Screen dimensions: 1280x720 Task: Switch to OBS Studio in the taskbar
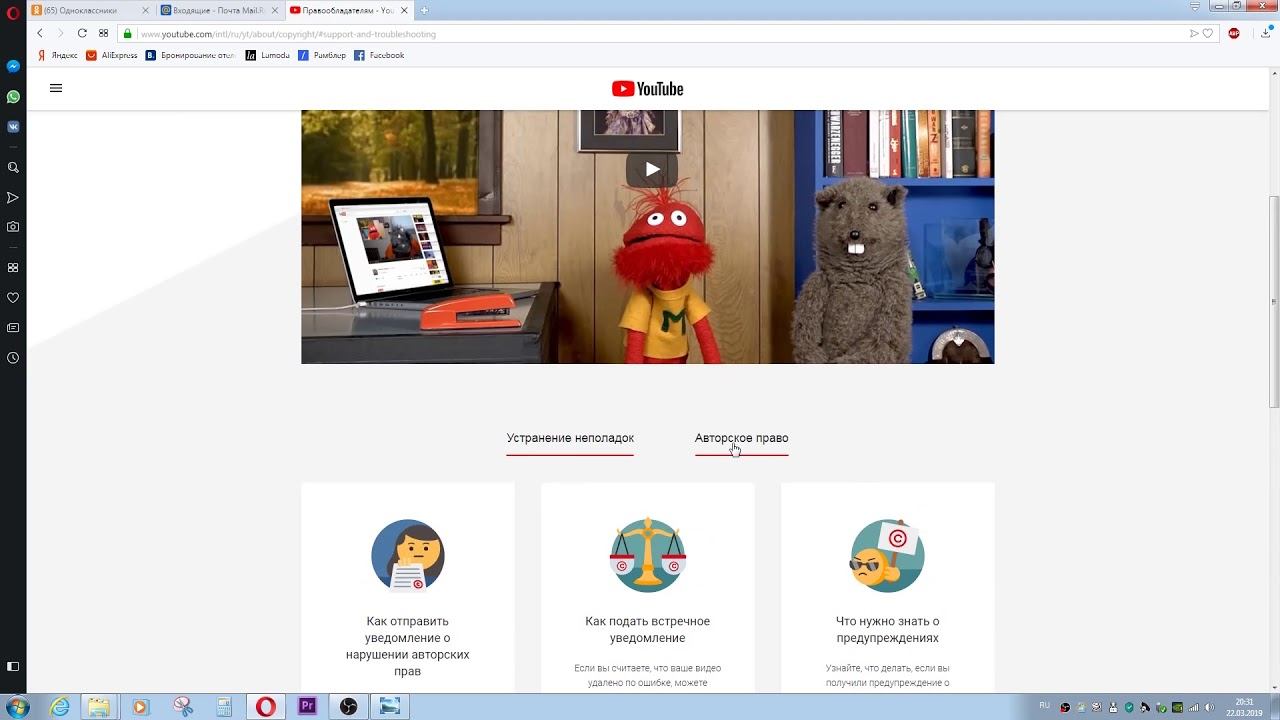[x=348, y=707]
